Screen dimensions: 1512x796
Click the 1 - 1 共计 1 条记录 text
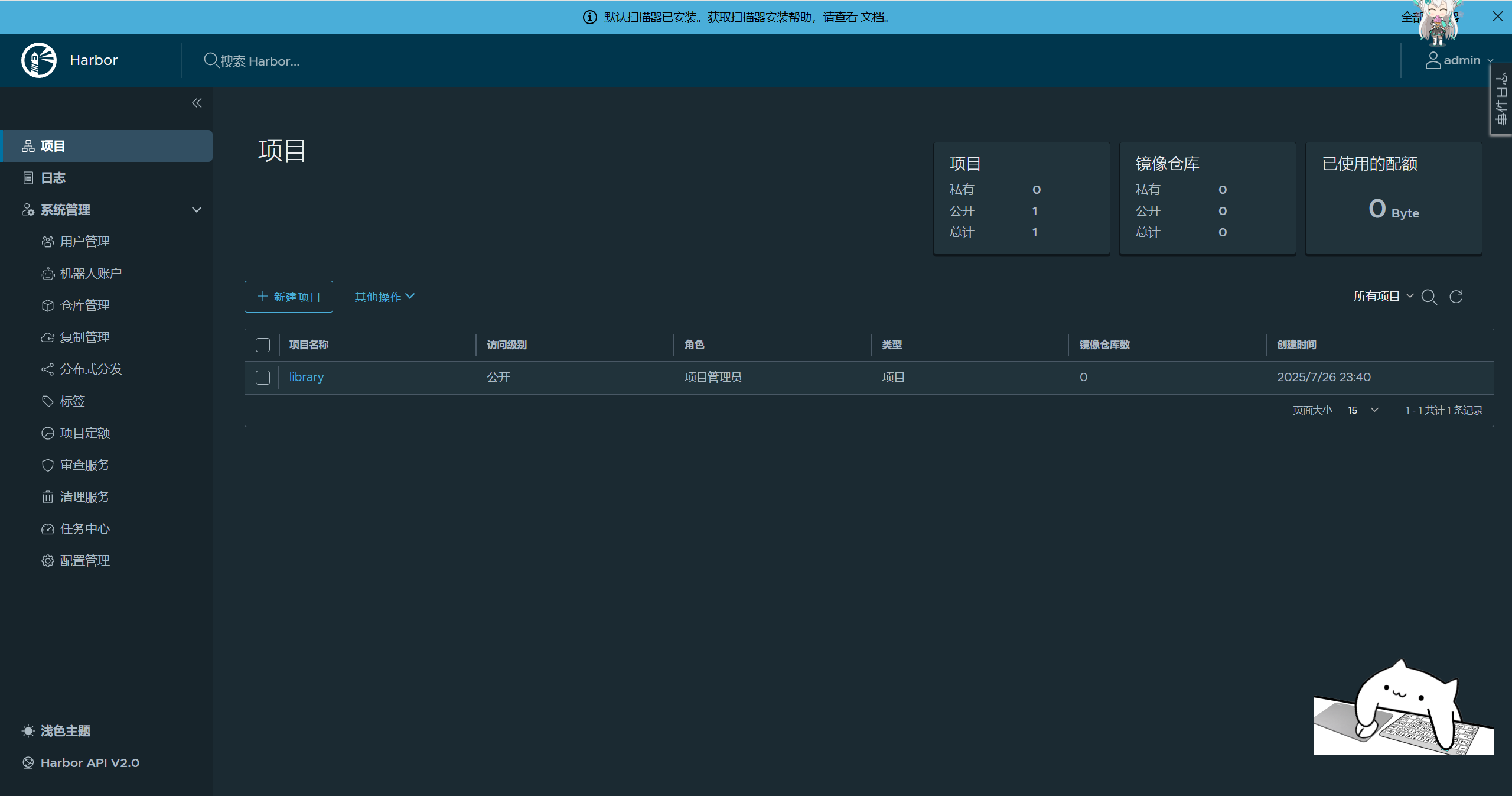coord(1444,410)
